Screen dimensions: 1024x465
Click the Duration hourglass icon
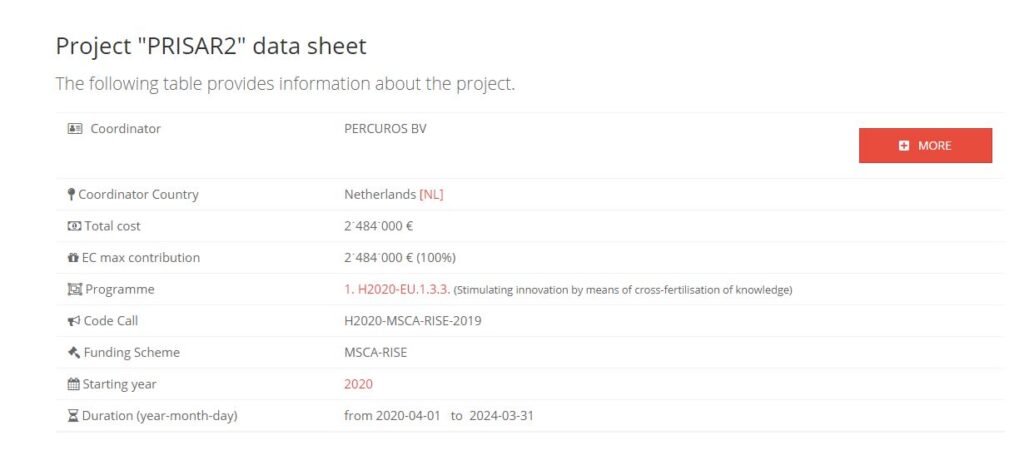pyautogui.click(x=73, y=415)
